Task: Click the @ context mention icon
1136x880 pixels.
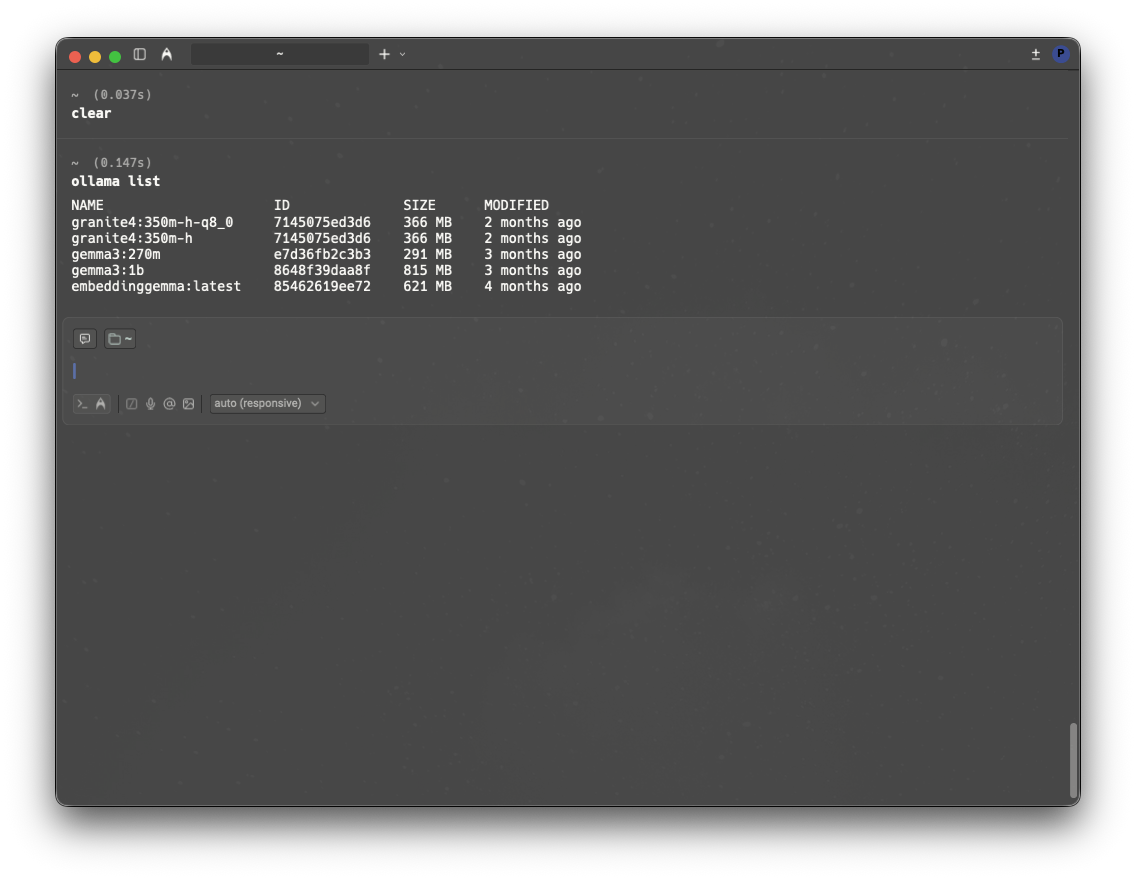Action: 169,404
